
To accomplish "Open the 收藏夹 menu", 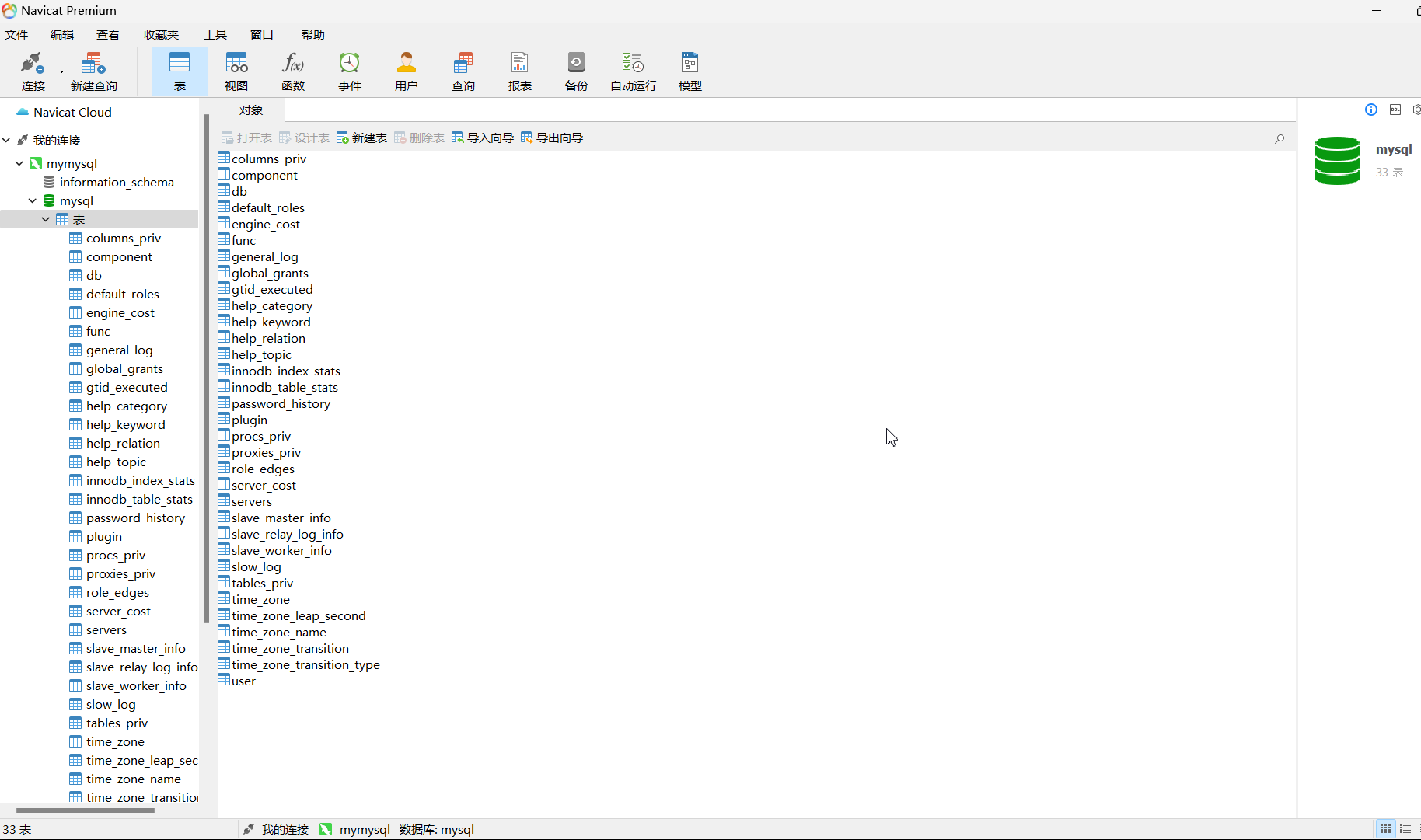I will 161,34.
